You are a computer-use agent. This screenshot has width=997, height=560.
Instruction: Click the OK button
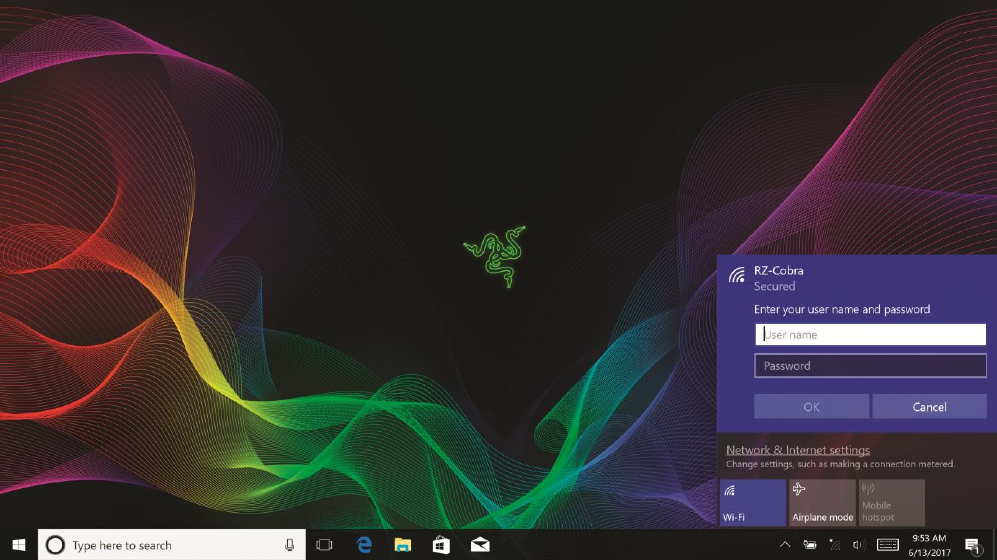coord(811,406)
